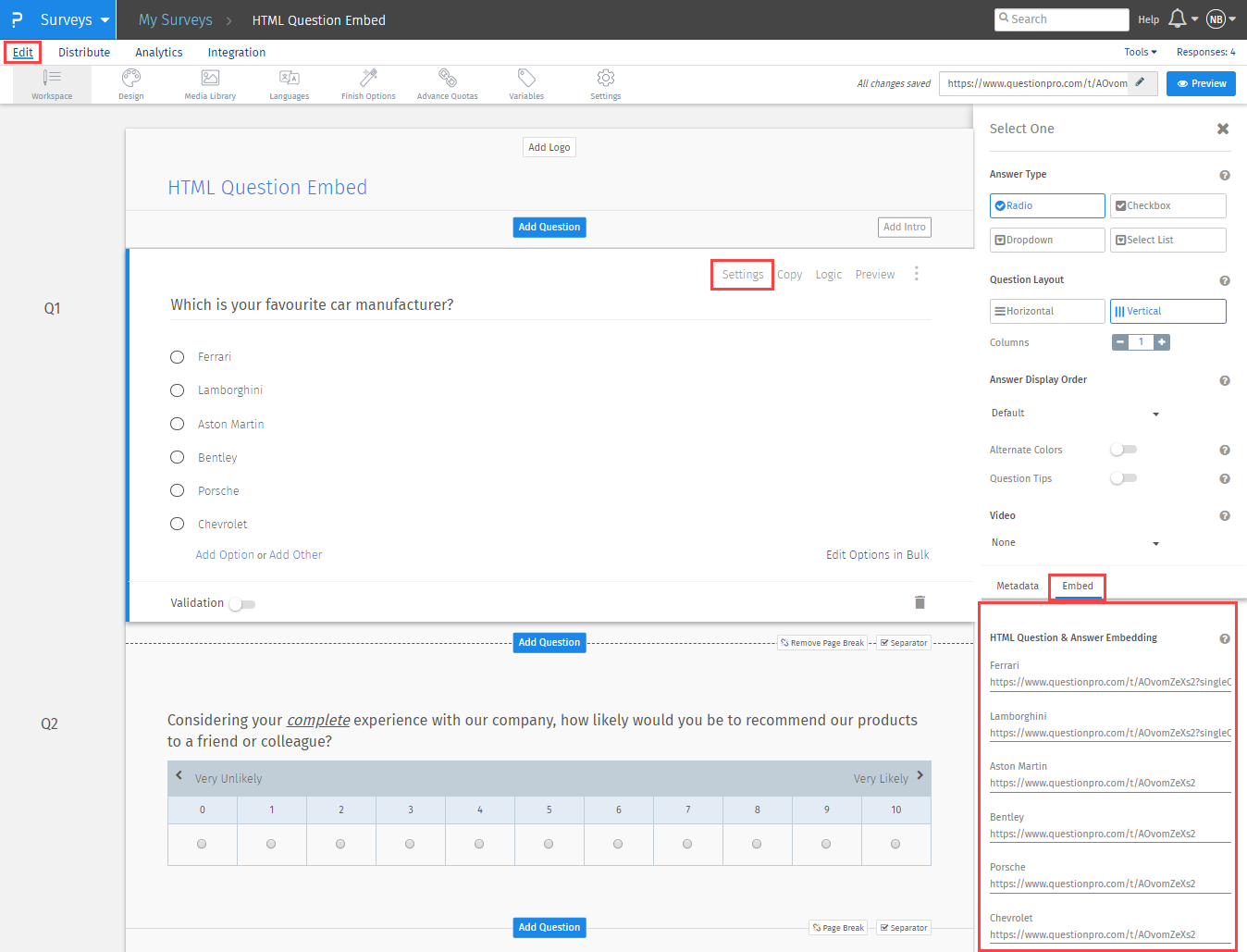1247x952 pixels.
Task: Choose the Dropdown answer type
Action: pos(1047,240)
